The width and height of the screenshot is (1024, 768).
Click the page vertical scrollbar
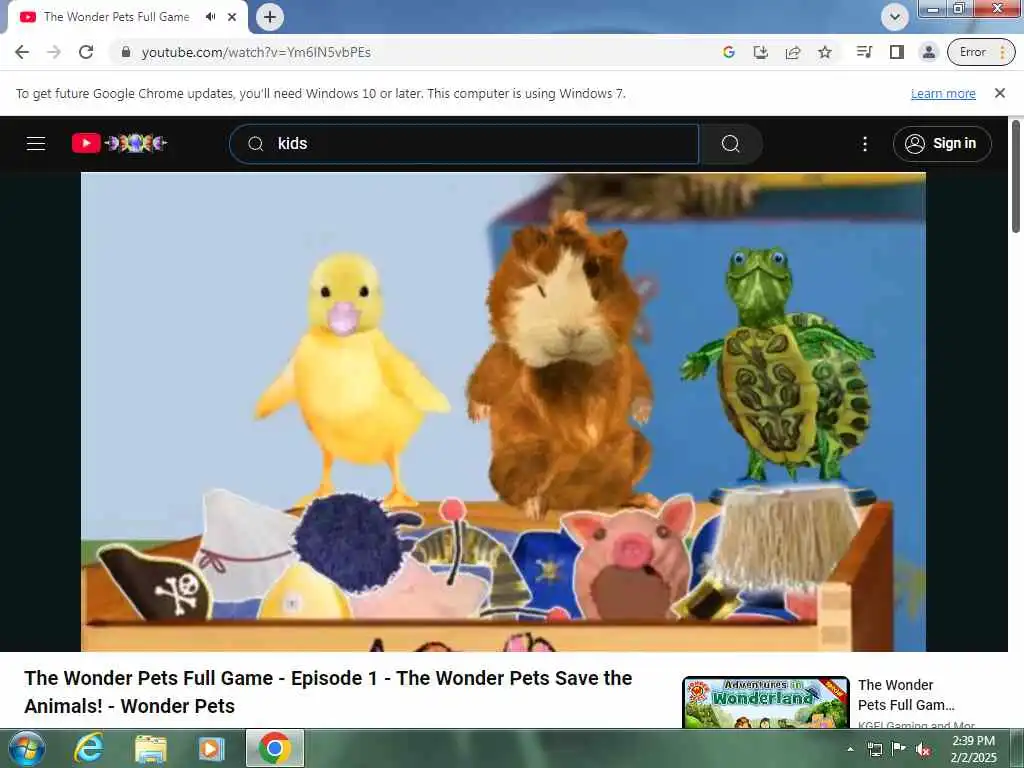(1016, 176)
